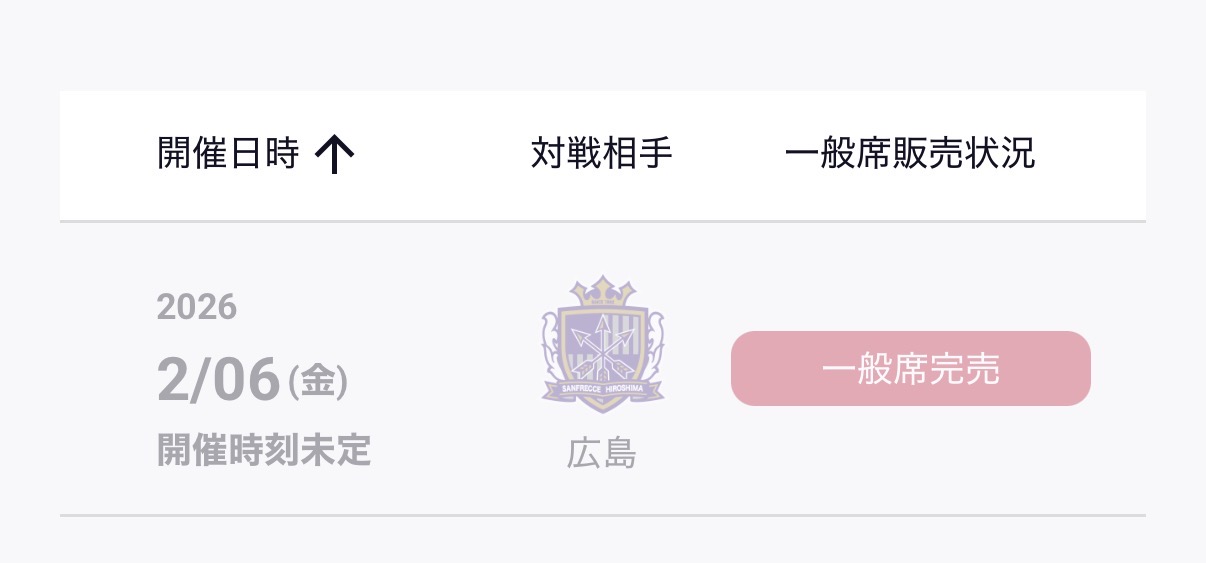Sort matches by the 開催日時 column header
Image resolution: width=1206 pixels, height=563 pixels.
tap(228, 154)
